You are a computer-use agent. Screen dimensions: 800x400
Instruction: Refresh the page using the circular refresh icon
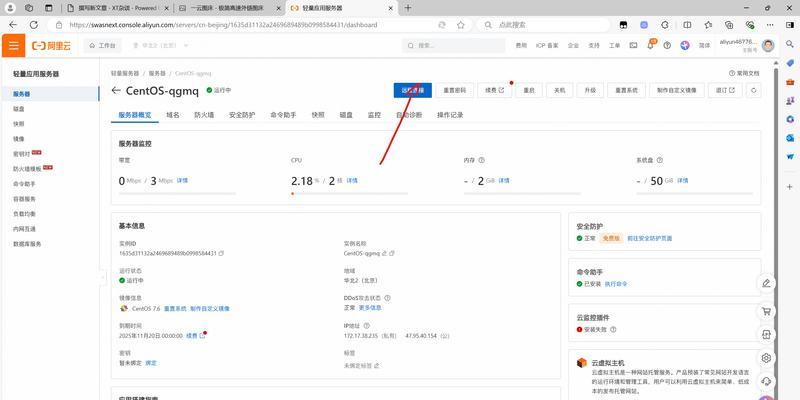(754, 90)
